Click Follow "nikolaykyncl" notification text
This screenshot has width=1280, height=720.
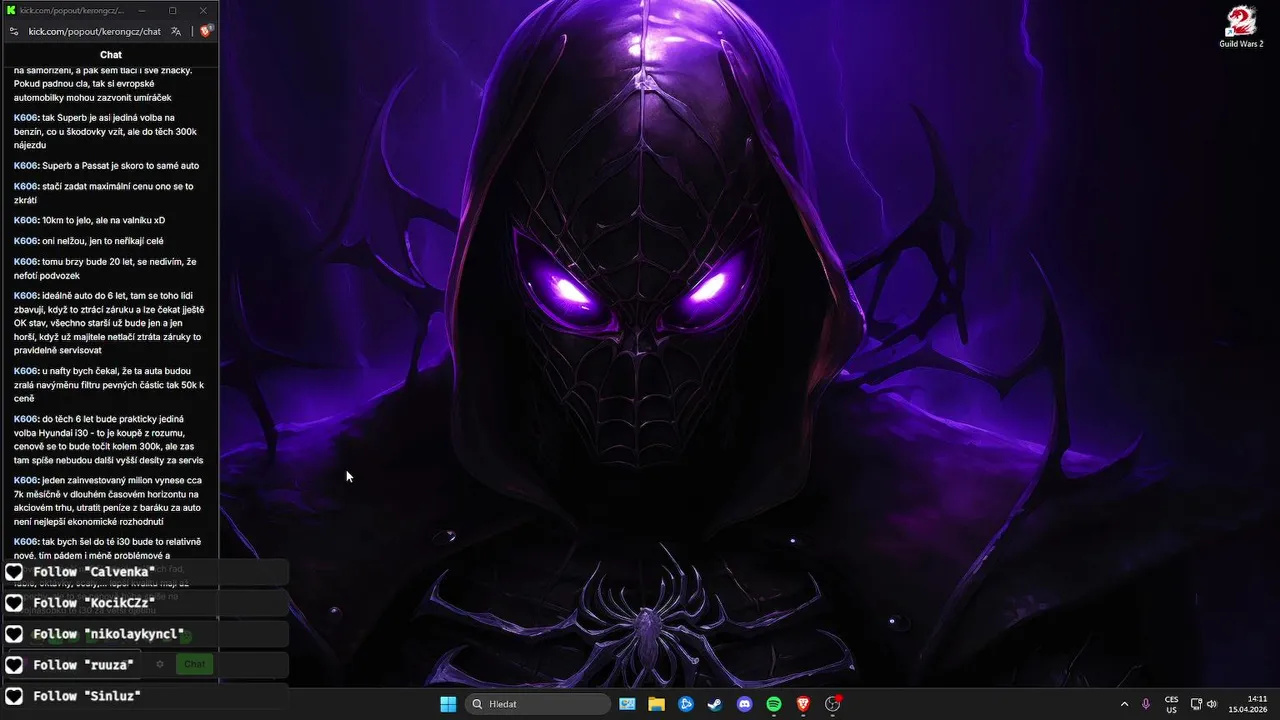pos(109,634)
